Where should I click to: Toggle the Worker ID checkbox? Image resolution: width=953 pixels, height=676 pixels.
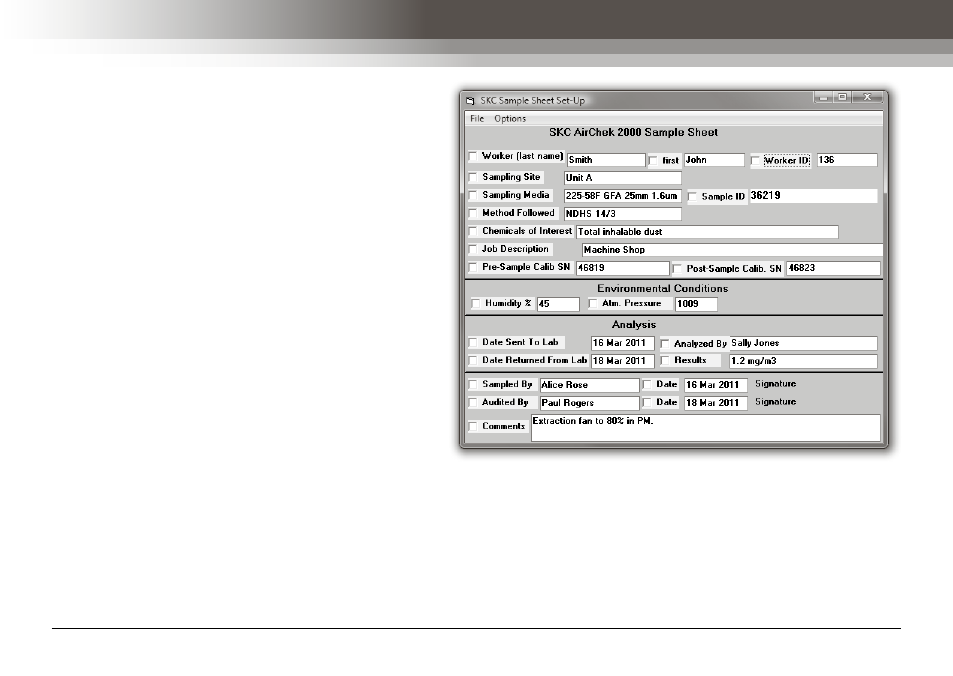[755, 161]
